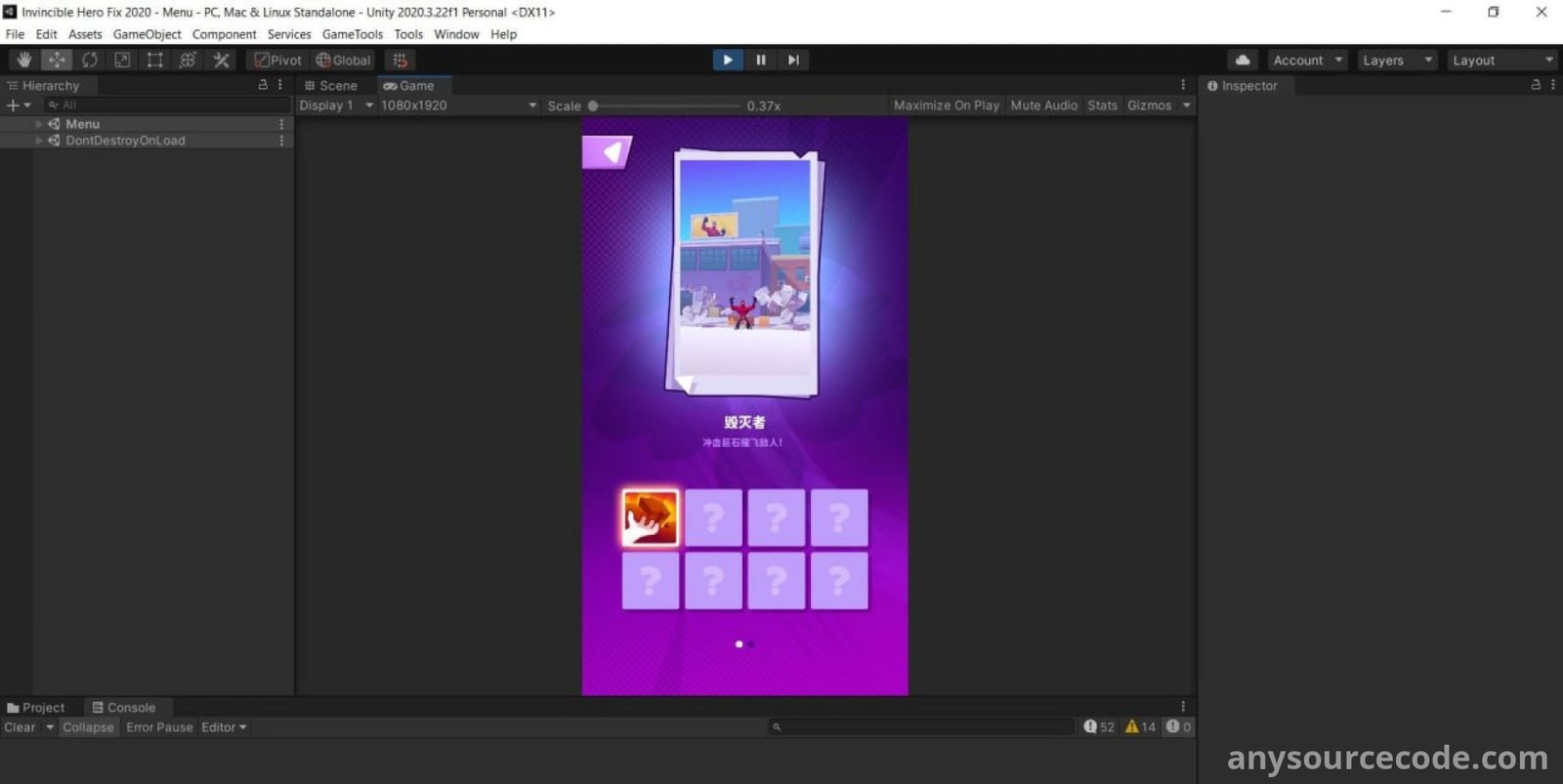Toggle Maximize On Play
Image resolution: width=1563 pixels, height=784 pixels.
946,105
